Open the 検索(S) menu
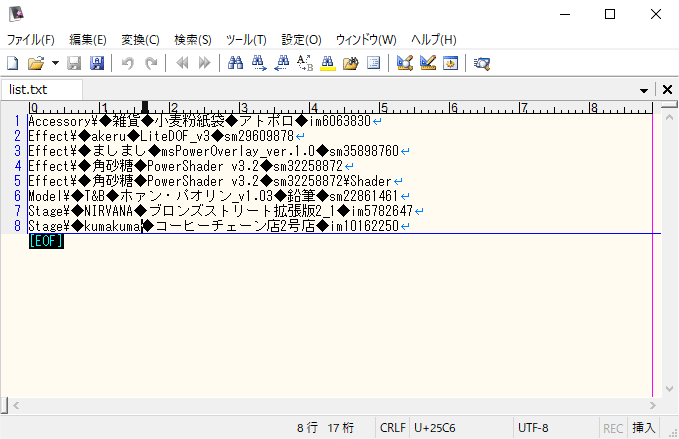The height and width of the screenshot is (439, 679). pos(193,40)
